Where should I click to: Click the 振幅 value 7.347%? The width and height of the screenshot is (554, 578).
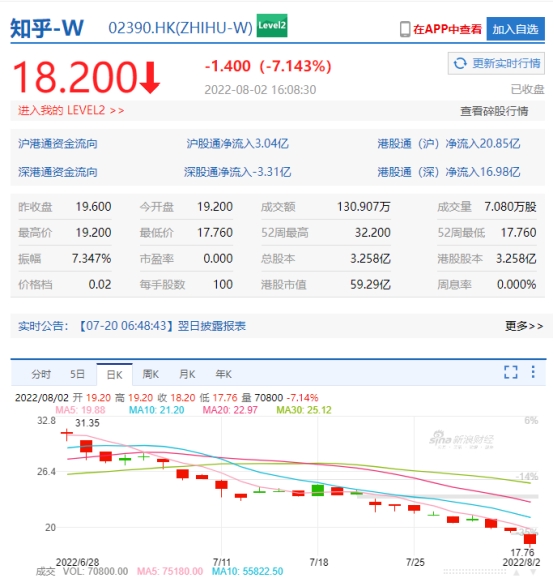[x=91, y=259]
